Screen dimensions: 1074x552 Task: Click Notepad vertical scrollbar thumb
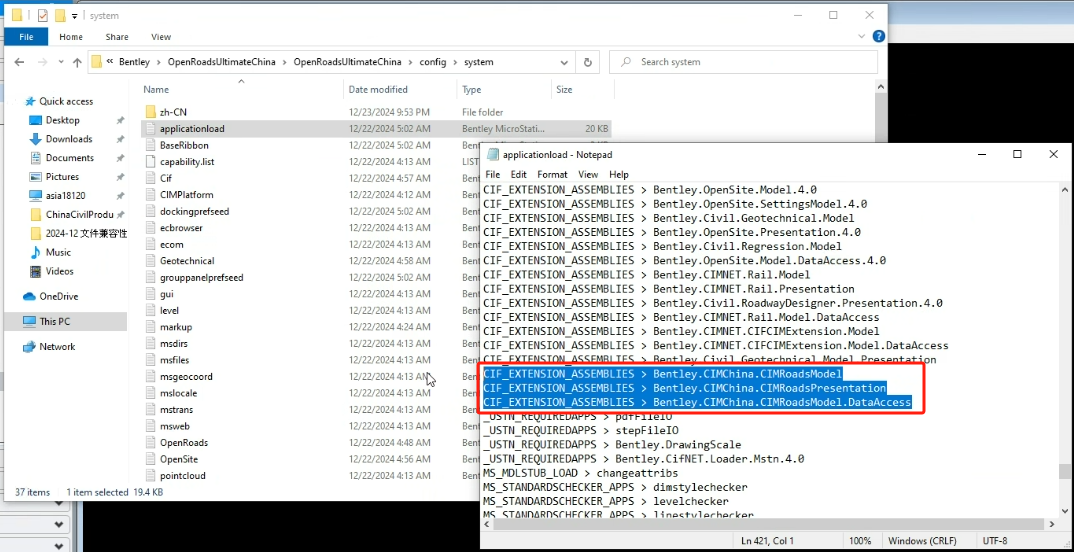(x=1064, y=471)
